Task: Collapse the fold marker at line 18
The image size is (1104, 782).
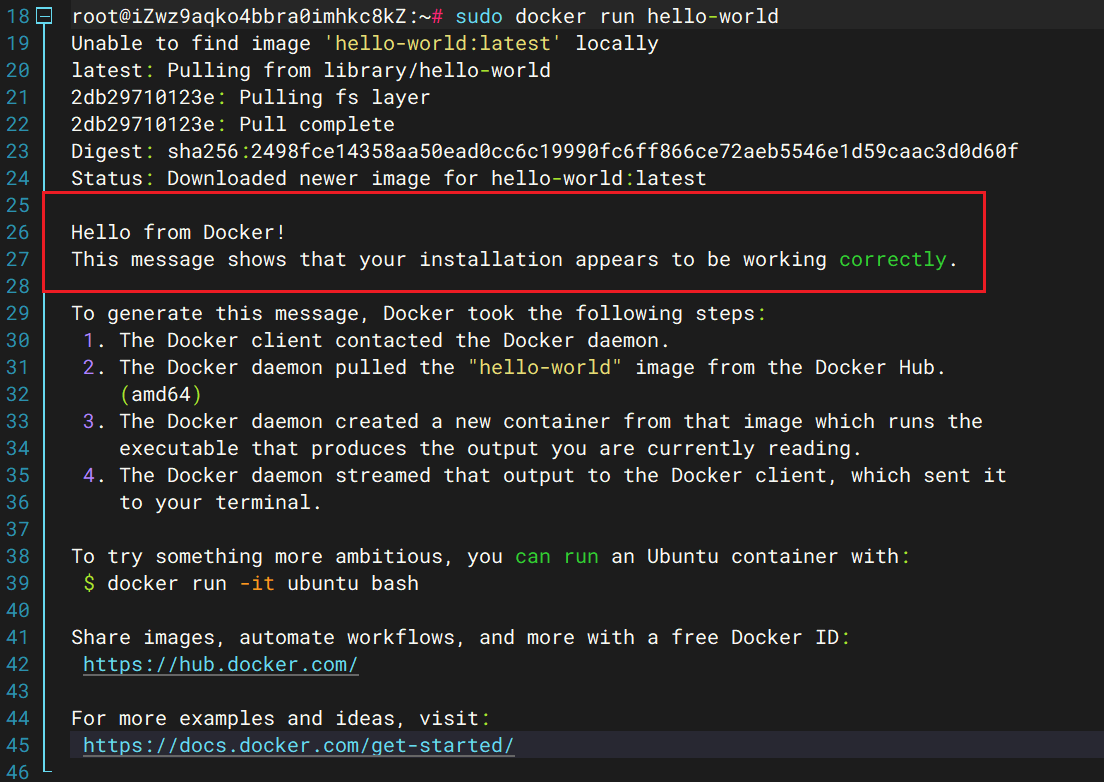Action: click(43, 16)
